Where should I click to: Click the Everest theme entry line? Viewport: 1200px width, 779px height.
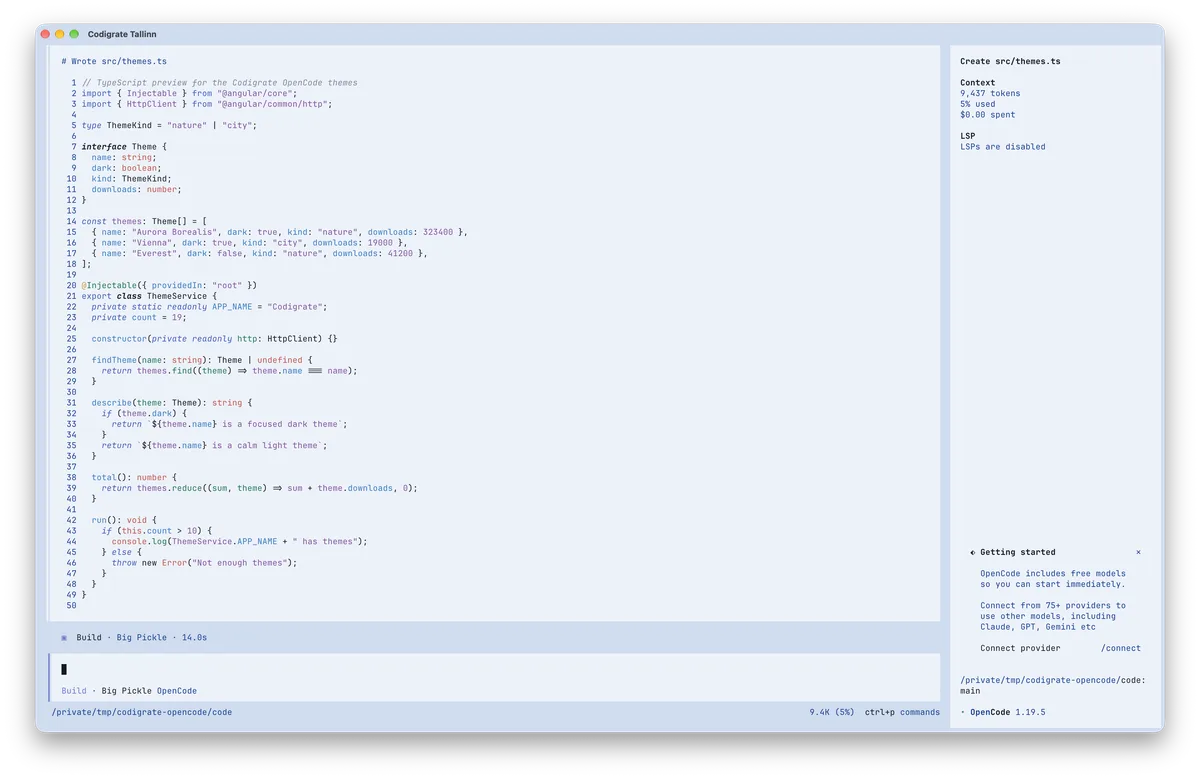259,253
